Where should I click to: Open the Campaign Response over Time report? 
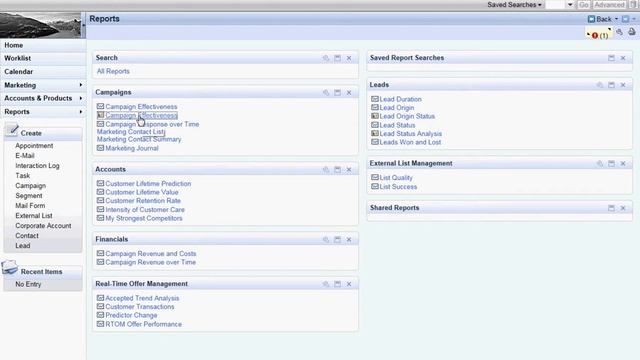(x=152, y=124)
